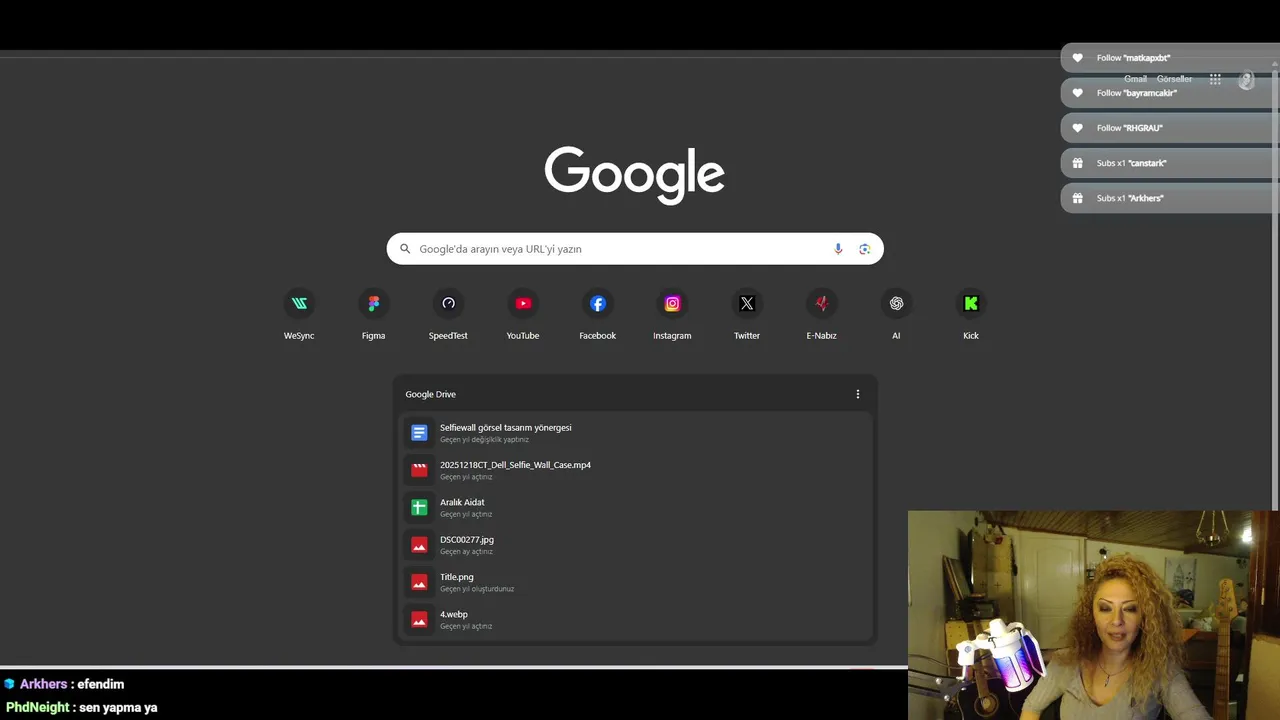The width and height of the screenshot is (1280, 720).
Task: Open the AI shortcut
Action: [896, 314]
